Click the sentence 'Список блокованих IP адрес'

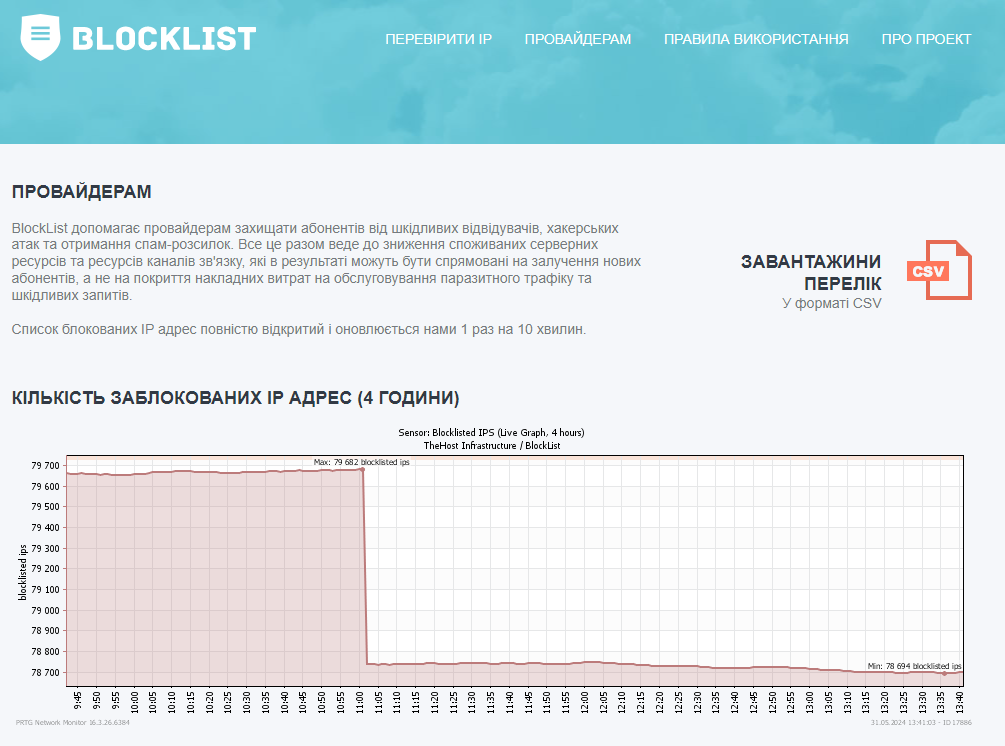299,329
